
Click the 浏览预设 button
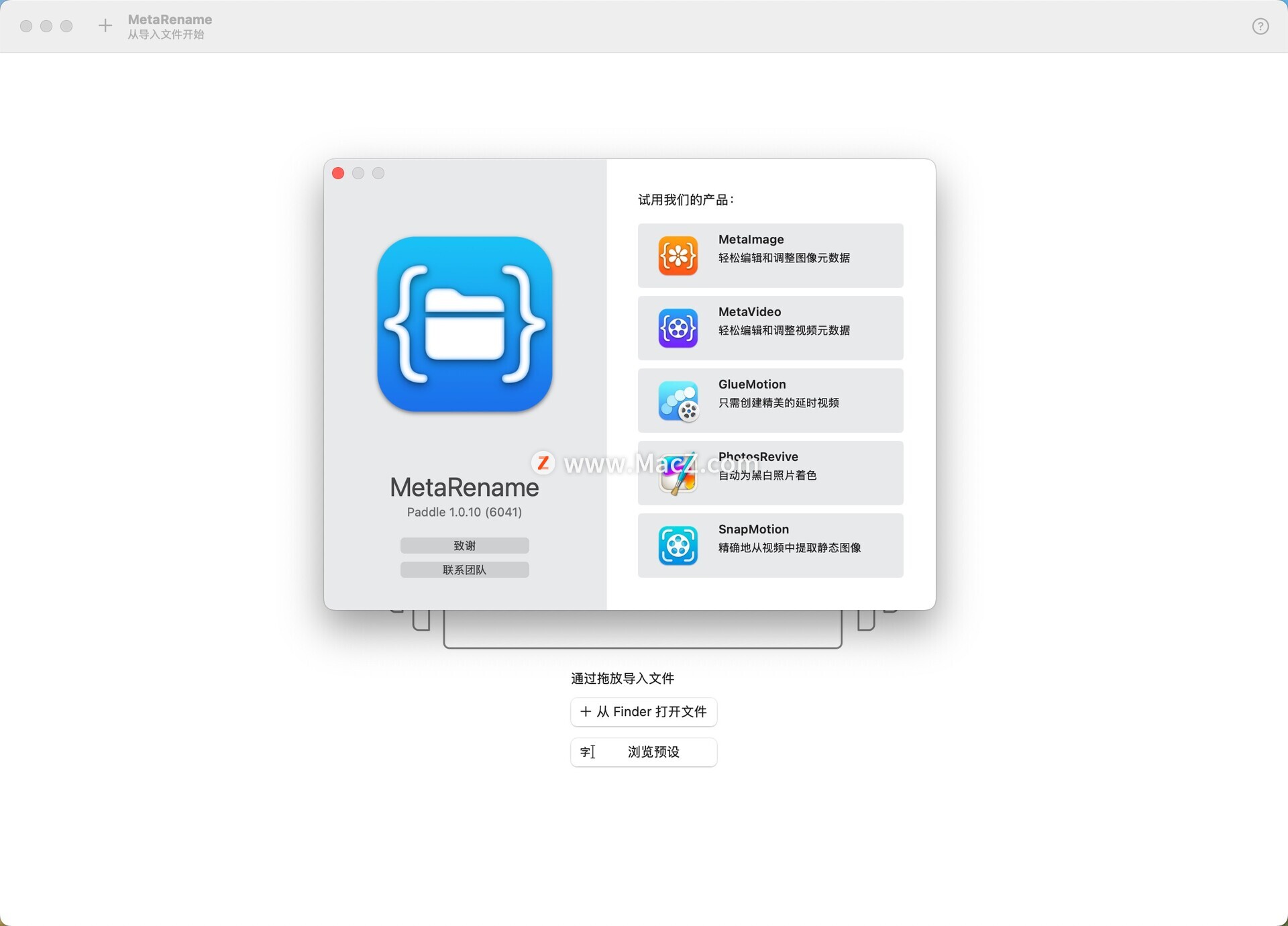643,752
